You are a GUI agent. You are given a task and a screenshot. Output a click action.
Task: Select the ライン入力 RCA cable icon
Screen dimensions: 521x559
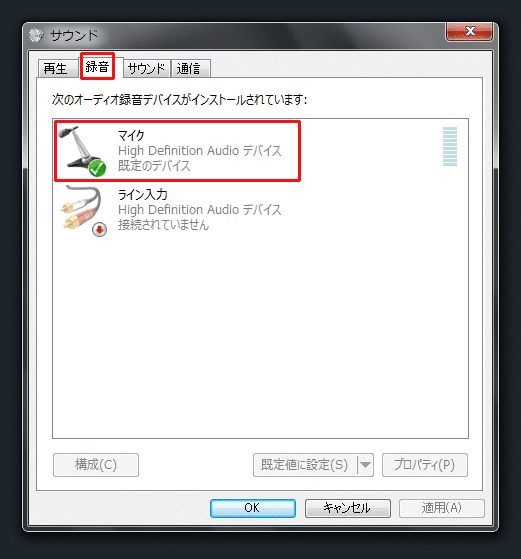tap(83, 210)
